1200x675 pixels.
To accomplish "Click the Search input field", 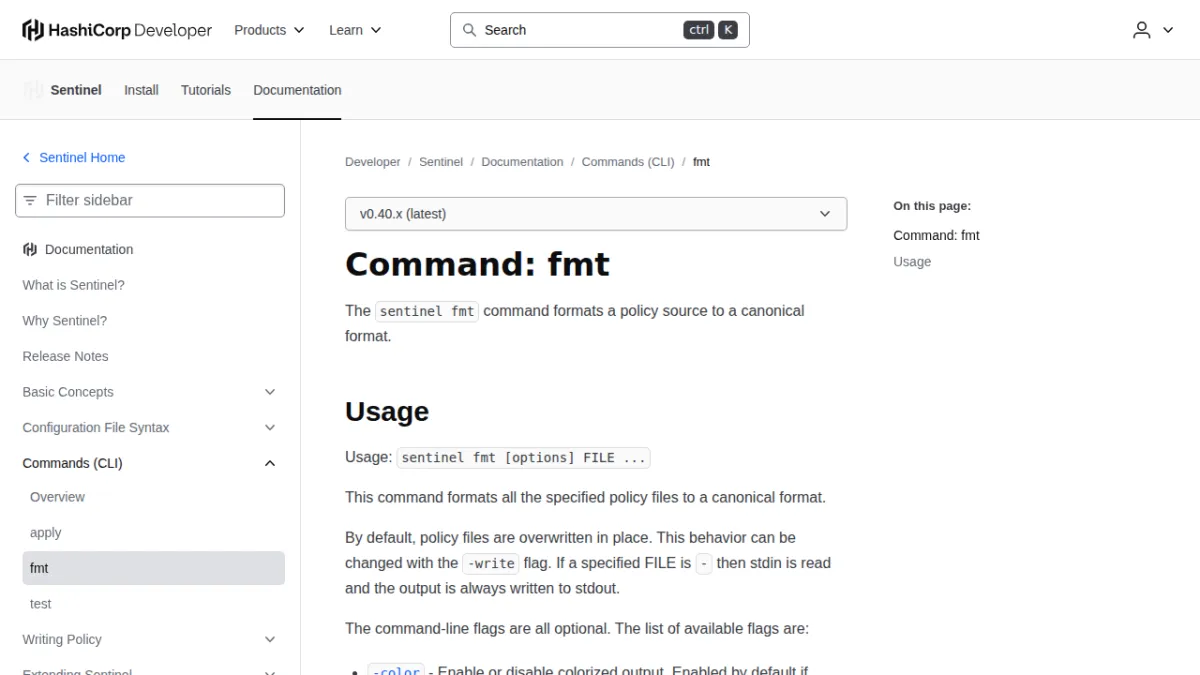I will tap(600, 30).
